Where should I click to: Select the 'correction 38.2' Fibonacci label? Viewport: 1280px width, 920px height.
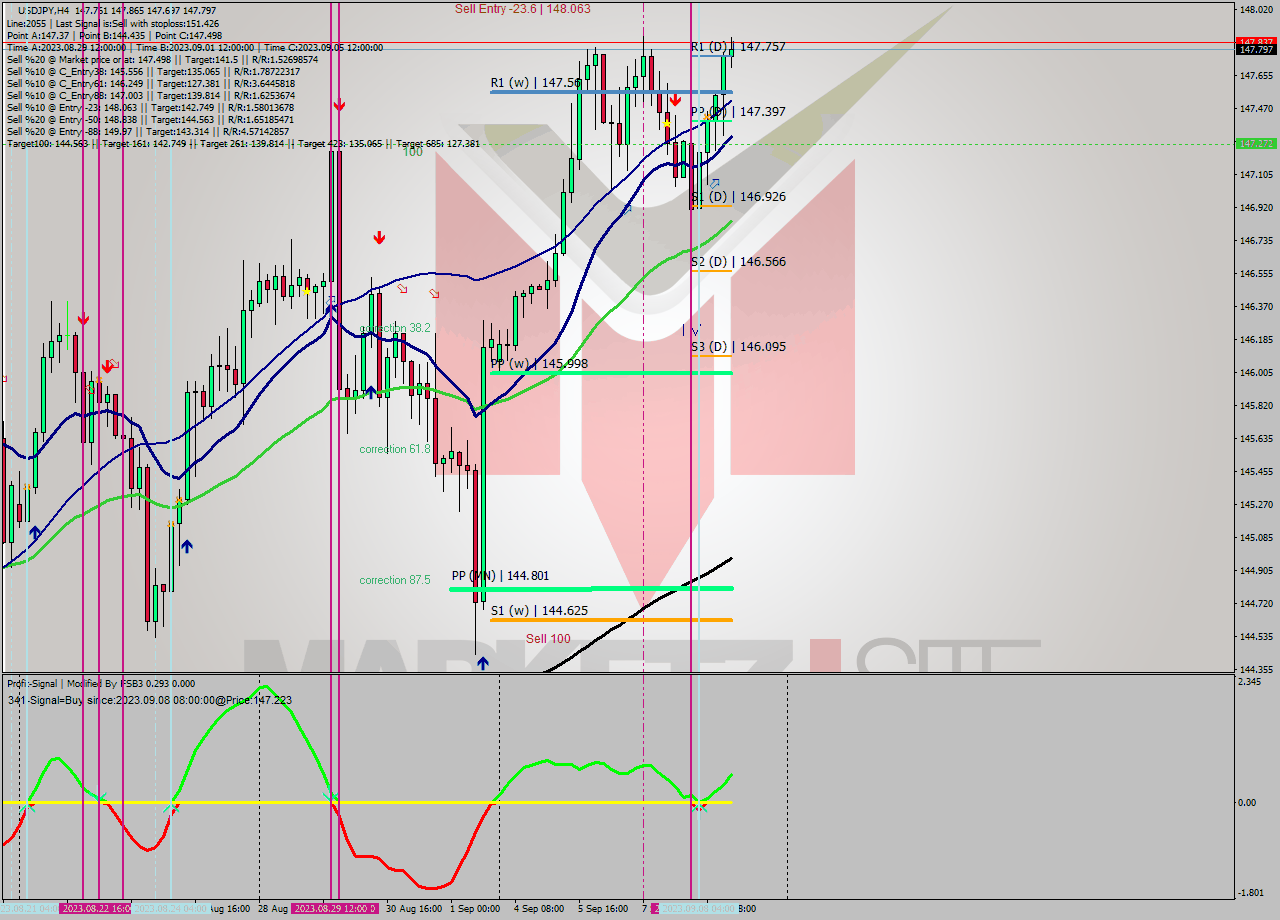point(395,328)
